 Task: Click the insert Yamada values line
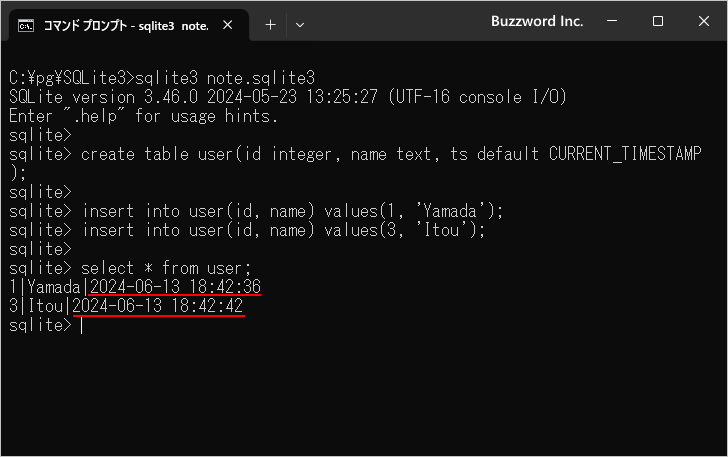(x=256, y=211)
